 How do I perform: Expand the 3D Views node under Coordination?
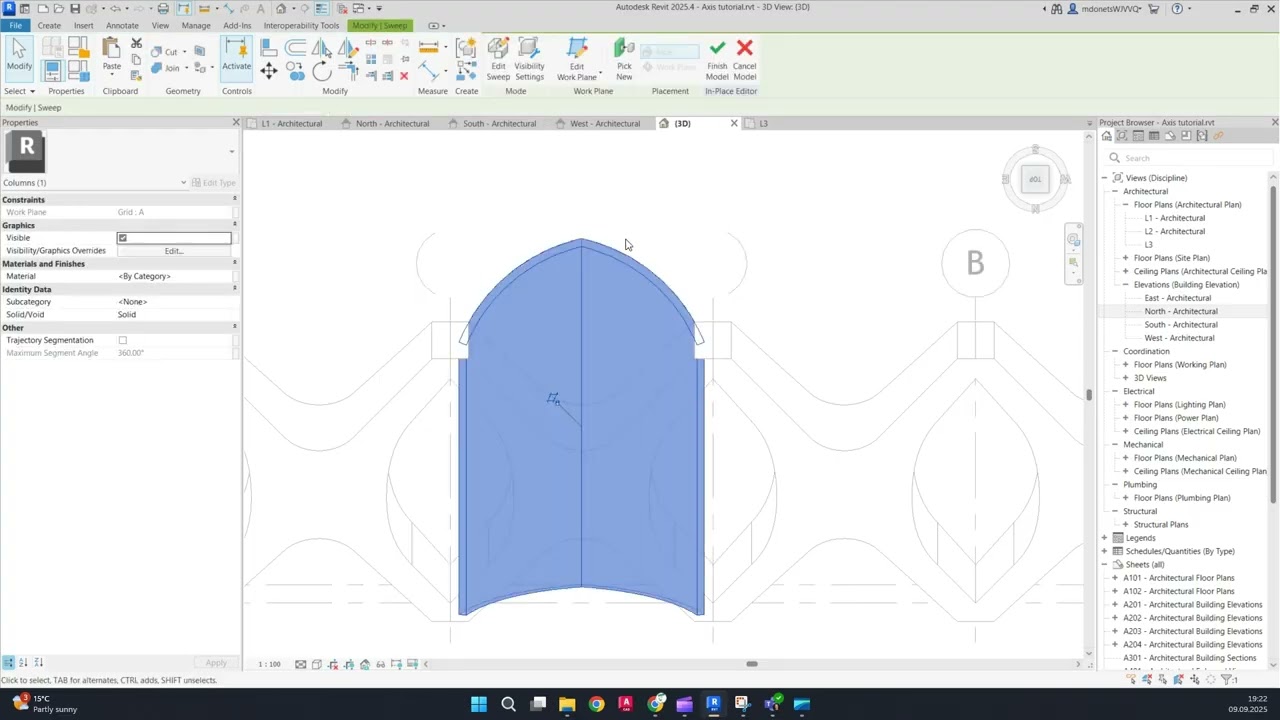(x=1126, y=378)
